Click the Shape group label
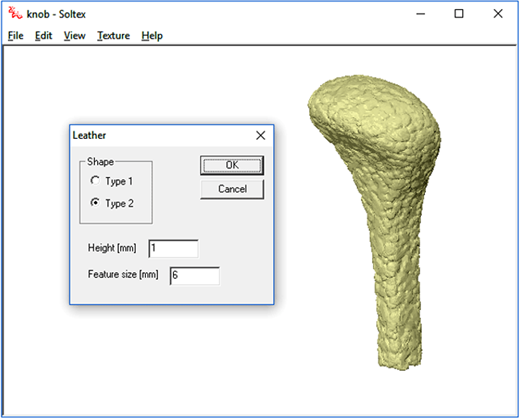 tap(100, 162)
